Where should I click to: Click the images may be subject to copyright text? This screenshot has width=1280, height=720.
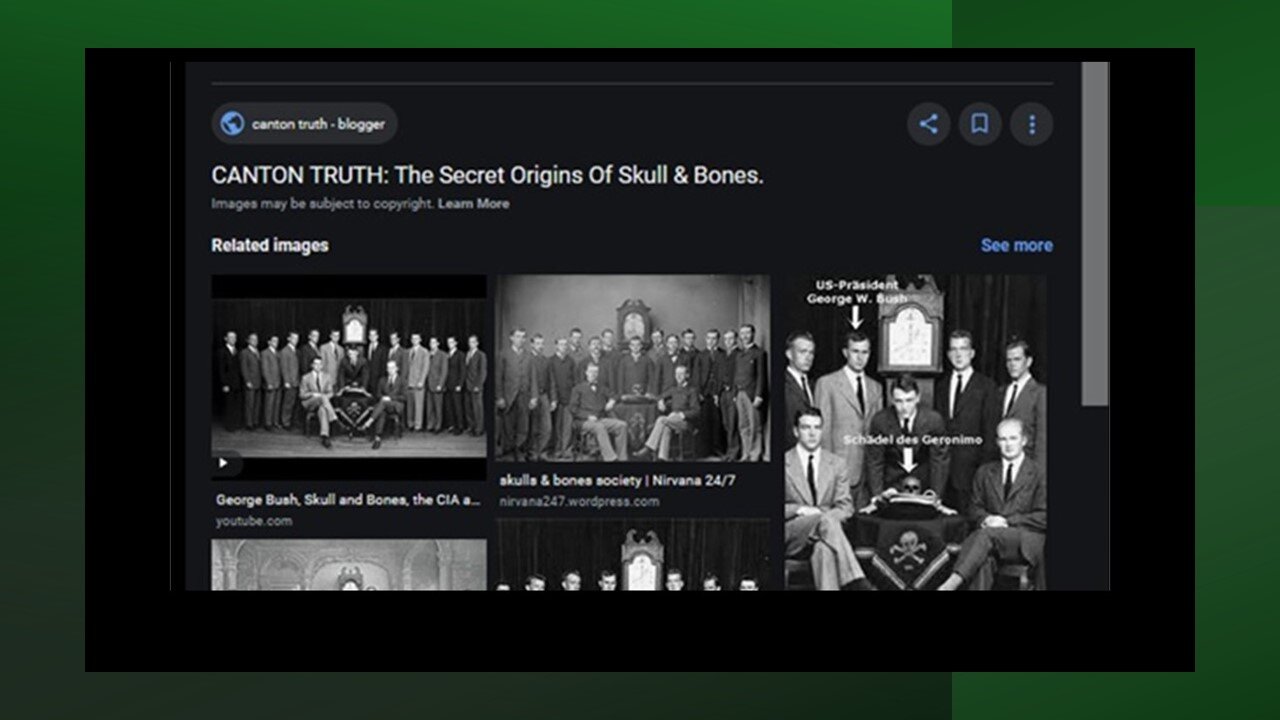pyautogui.click(x=322, y=203)
